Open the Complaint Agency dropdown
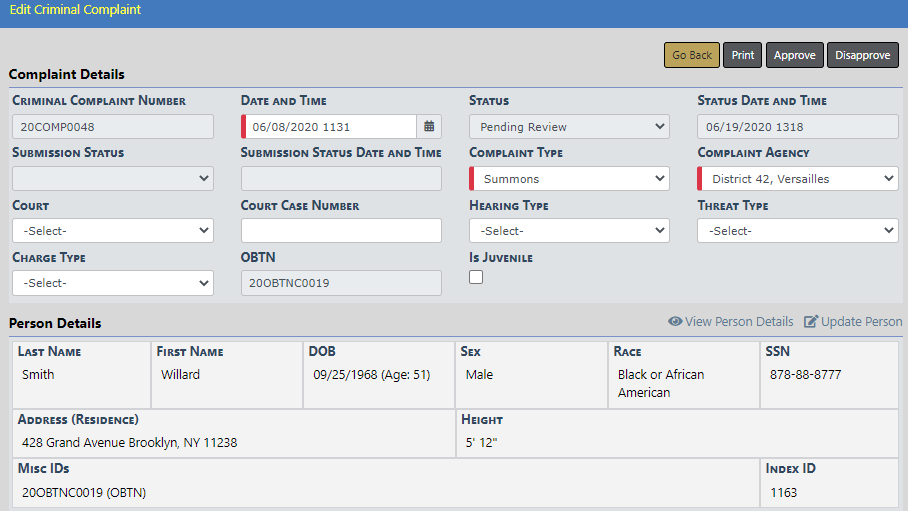Screen dimensions: 908x511 coord(797,179)
